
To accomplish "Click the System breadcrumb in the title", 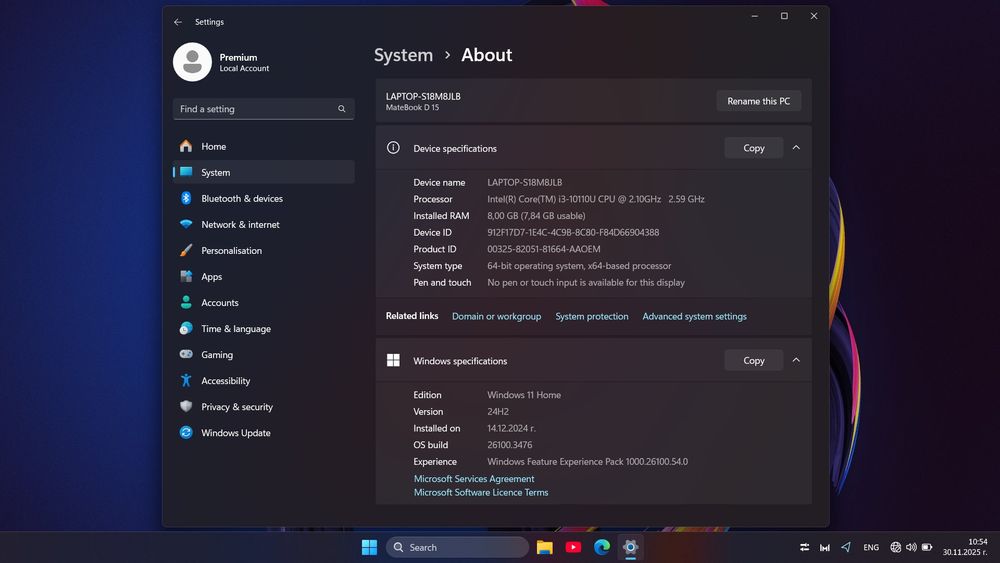I will 403,55.
